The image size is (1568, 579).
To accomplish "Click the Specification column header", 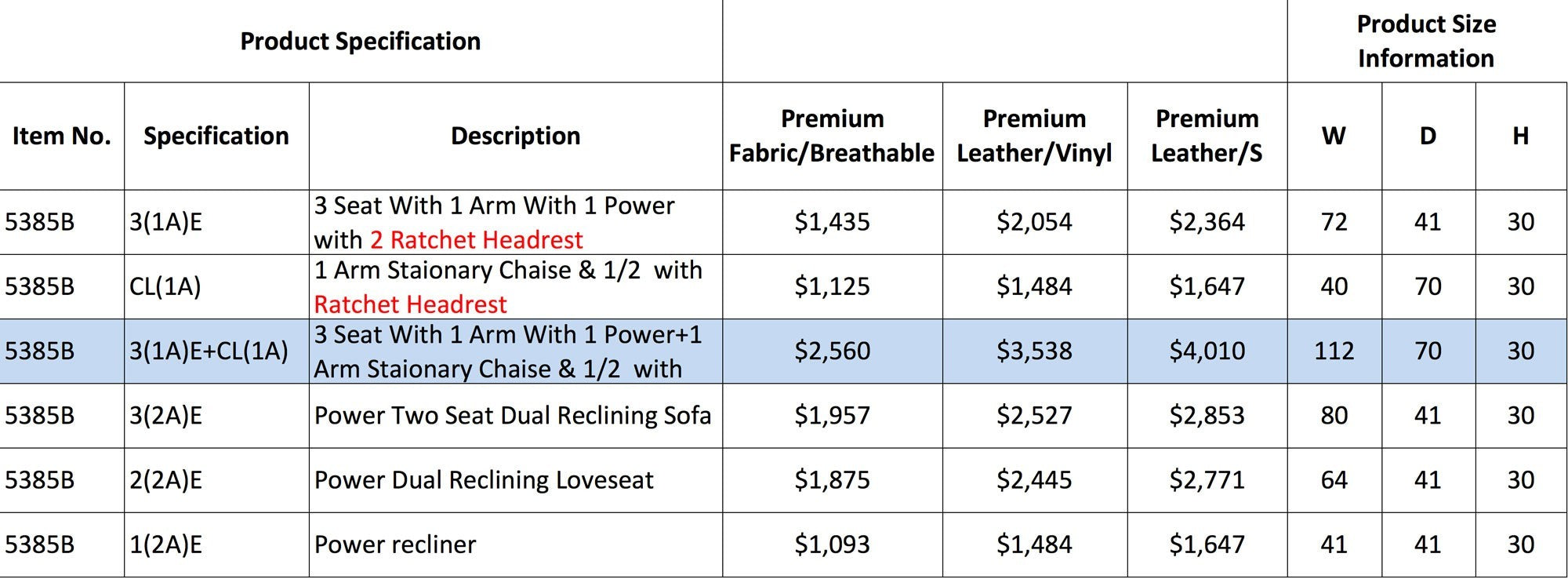I will (216, 136).
